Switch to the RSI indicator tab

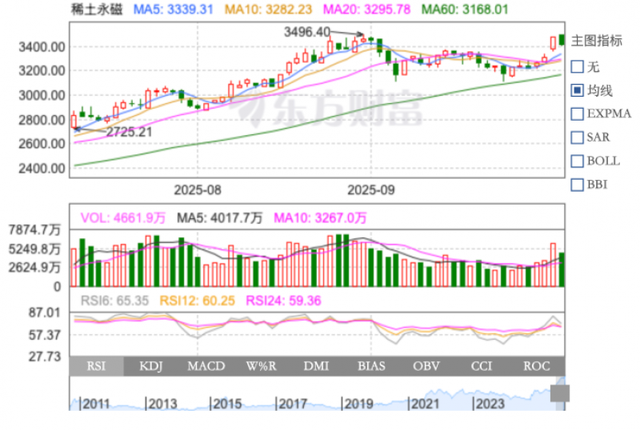tap(96, 366)
